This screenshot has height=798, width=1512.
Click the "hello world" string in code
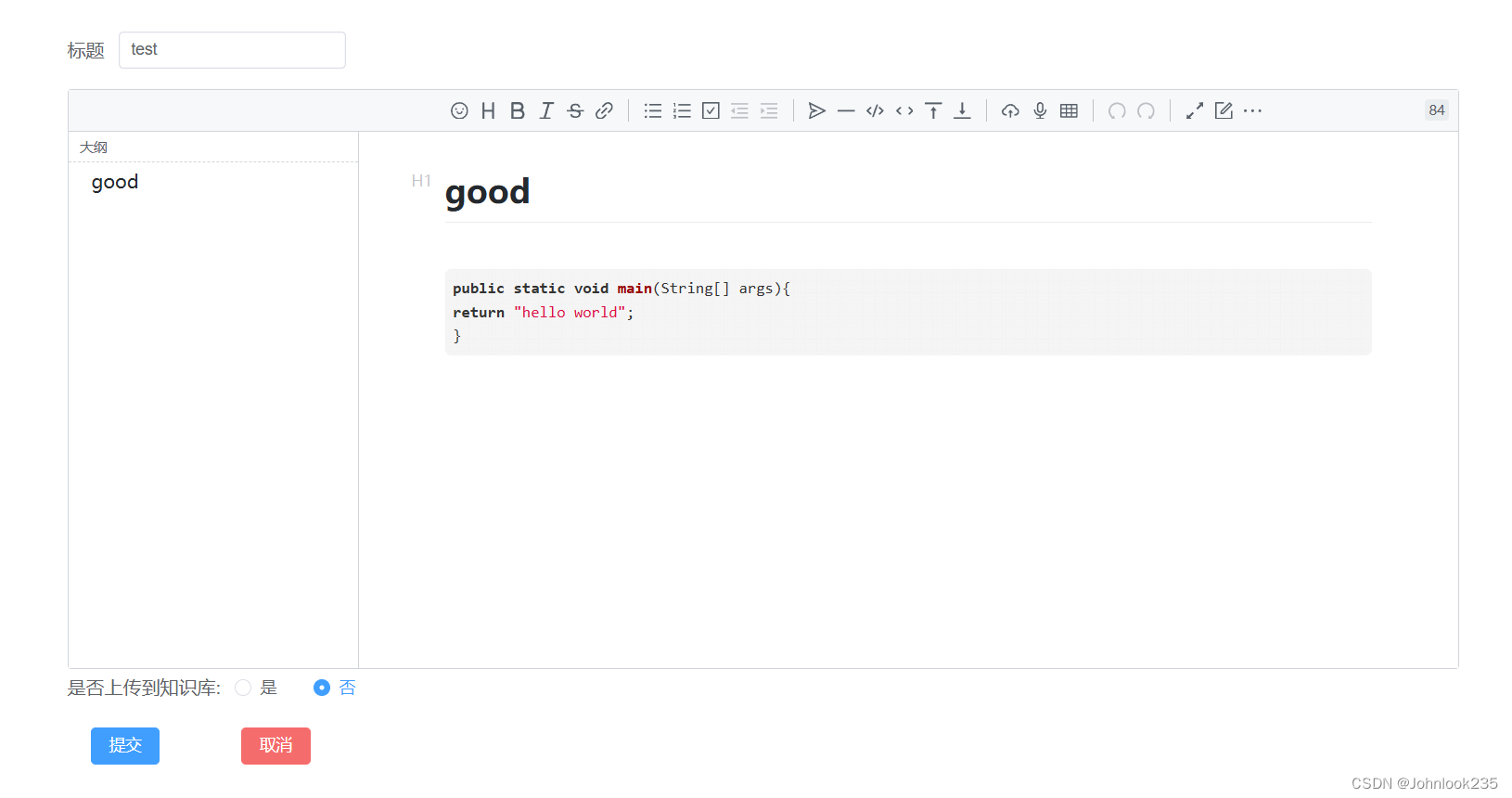coord(570,313)
